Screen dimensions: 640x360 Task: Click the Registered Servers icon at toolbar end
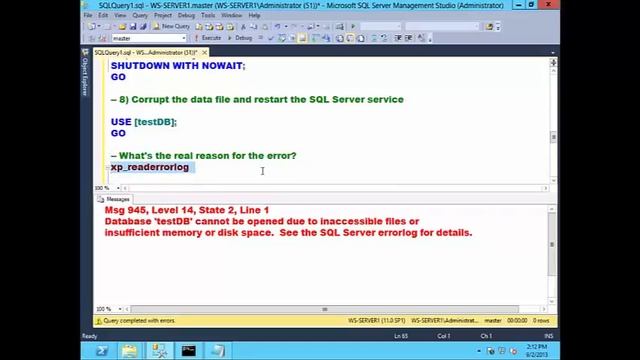(489, 27)
